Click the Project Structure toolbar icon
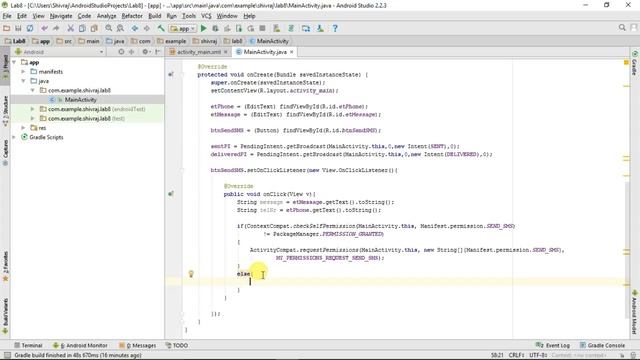The image size is (640, 360). coord(306,28)
